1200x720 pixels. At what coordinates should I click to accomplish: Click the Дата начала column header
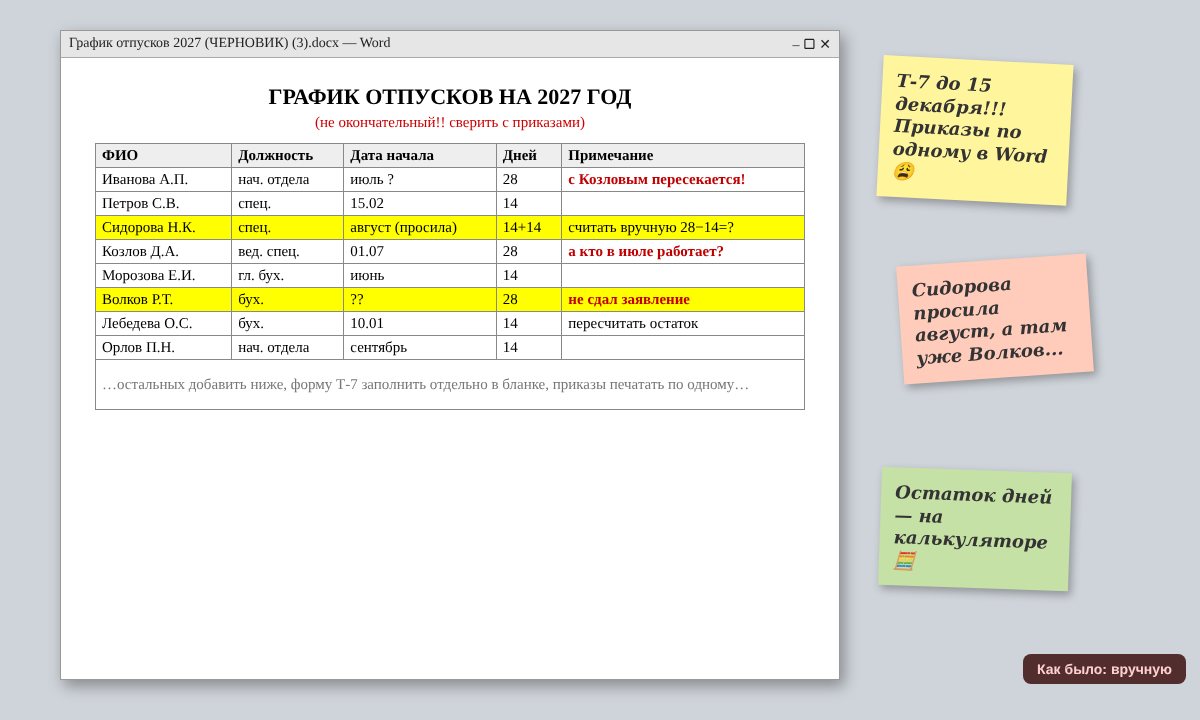[x=420, y=156]
